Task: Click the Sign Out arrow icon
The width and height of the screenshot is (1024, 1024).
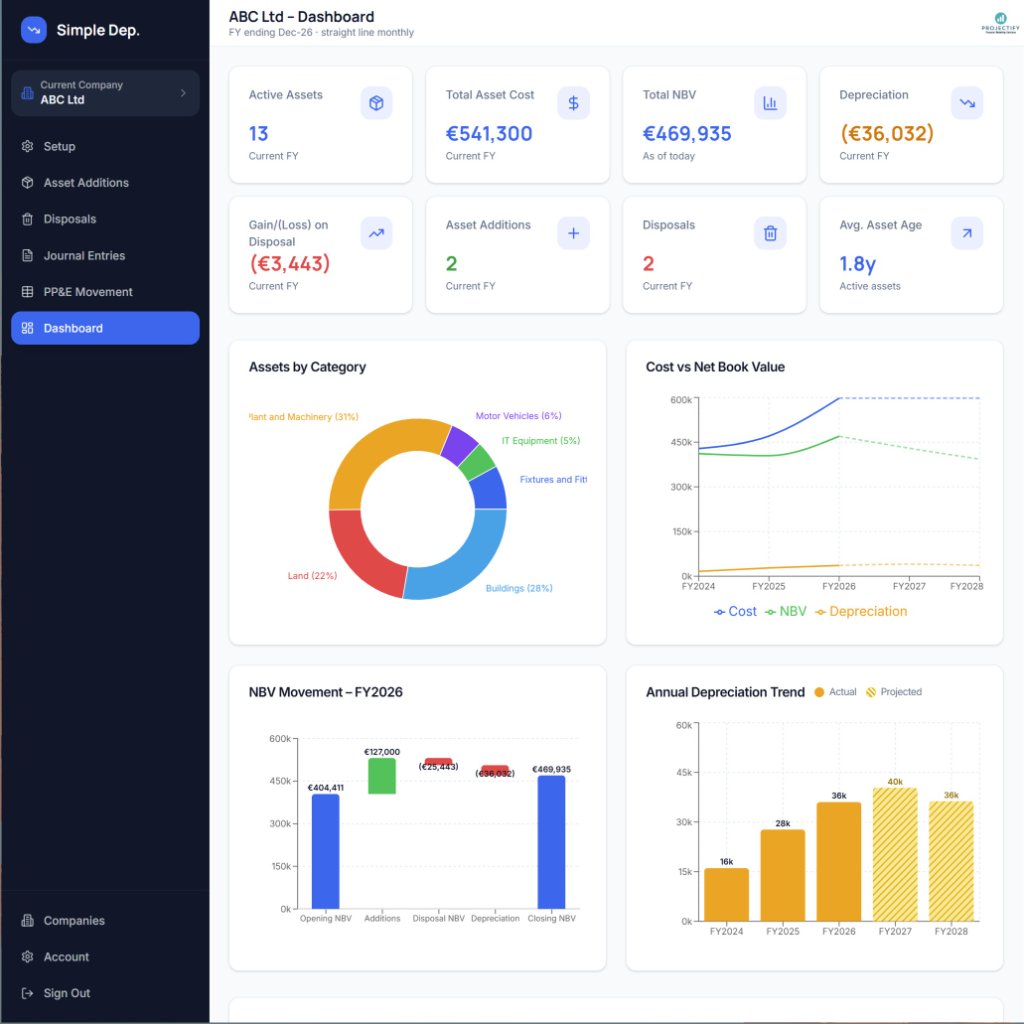Action: (x=27, y=993)
